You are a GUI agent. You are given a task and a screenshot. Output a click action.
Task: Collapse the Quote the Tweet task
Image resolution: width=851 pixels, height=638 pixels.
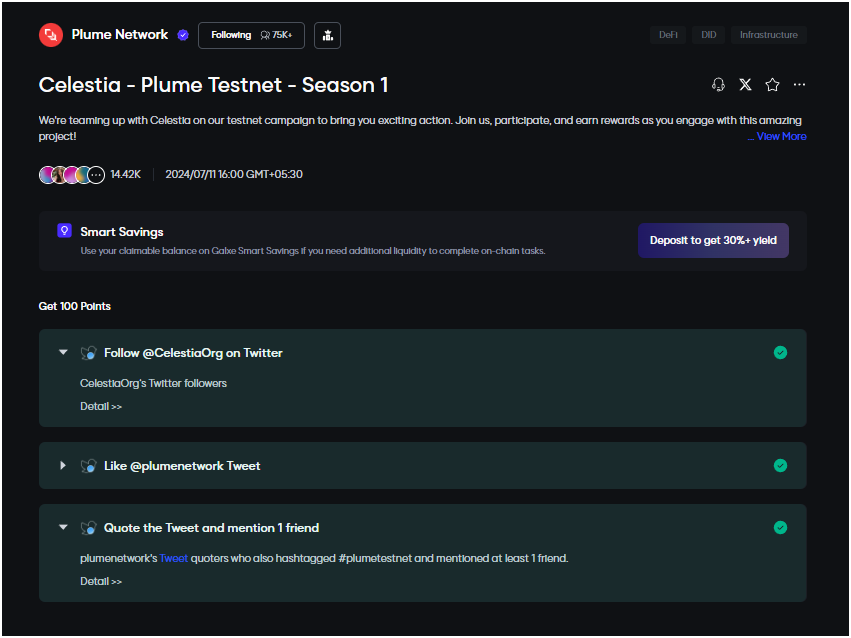click(63, 527)
